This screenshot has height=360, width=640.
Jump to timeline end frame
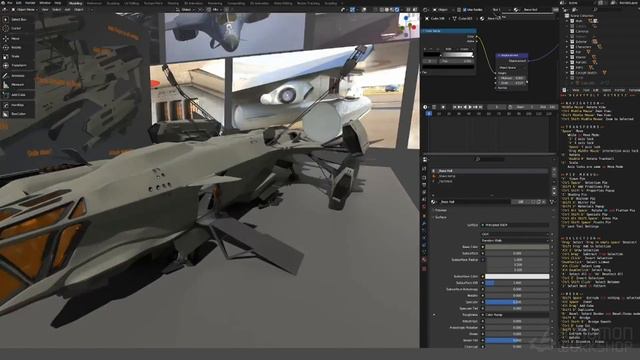coord(481,107)
